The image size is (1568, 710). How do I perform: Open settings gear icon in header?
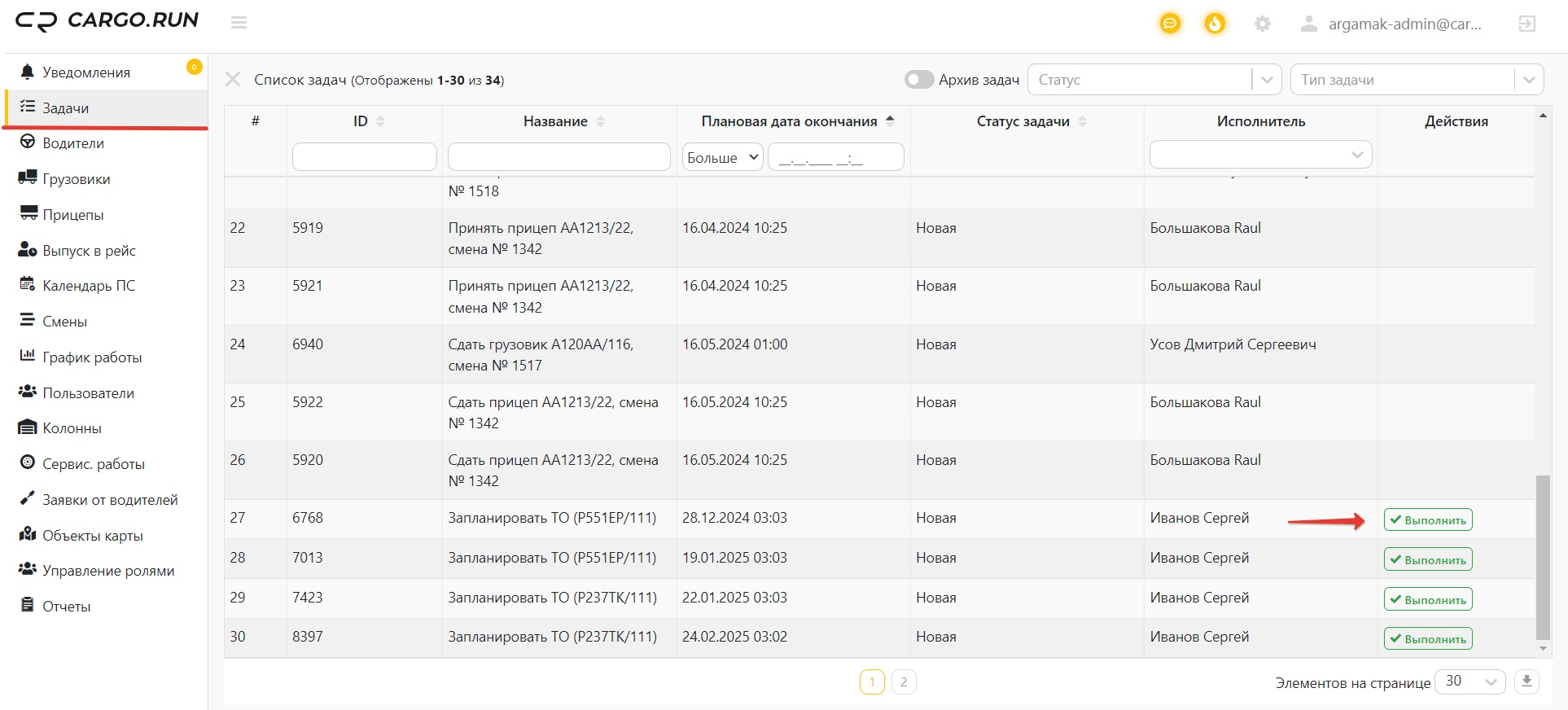(1262, 24)
